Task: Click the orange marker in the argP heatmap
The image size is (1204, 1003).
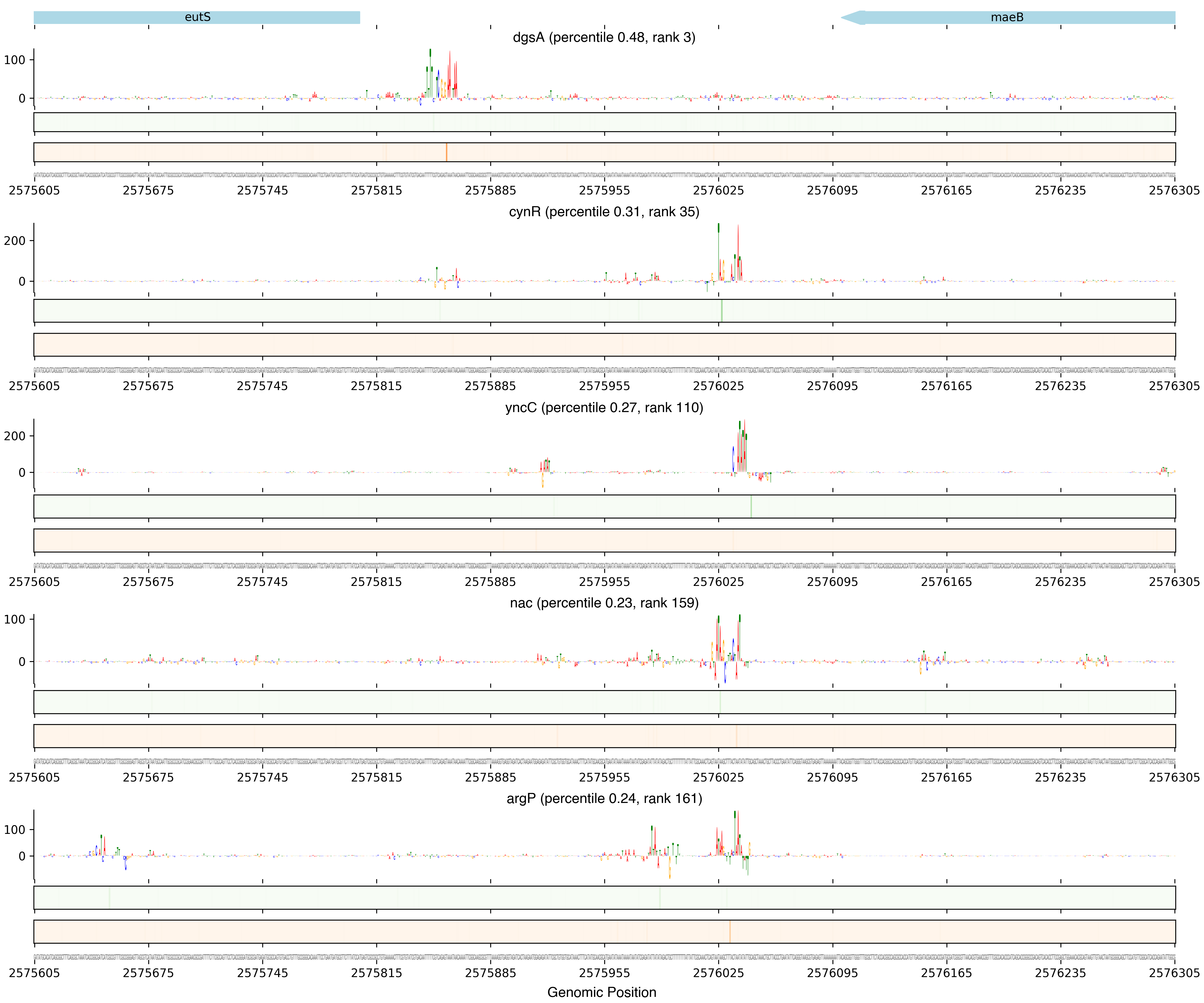Action: (730, 932)
